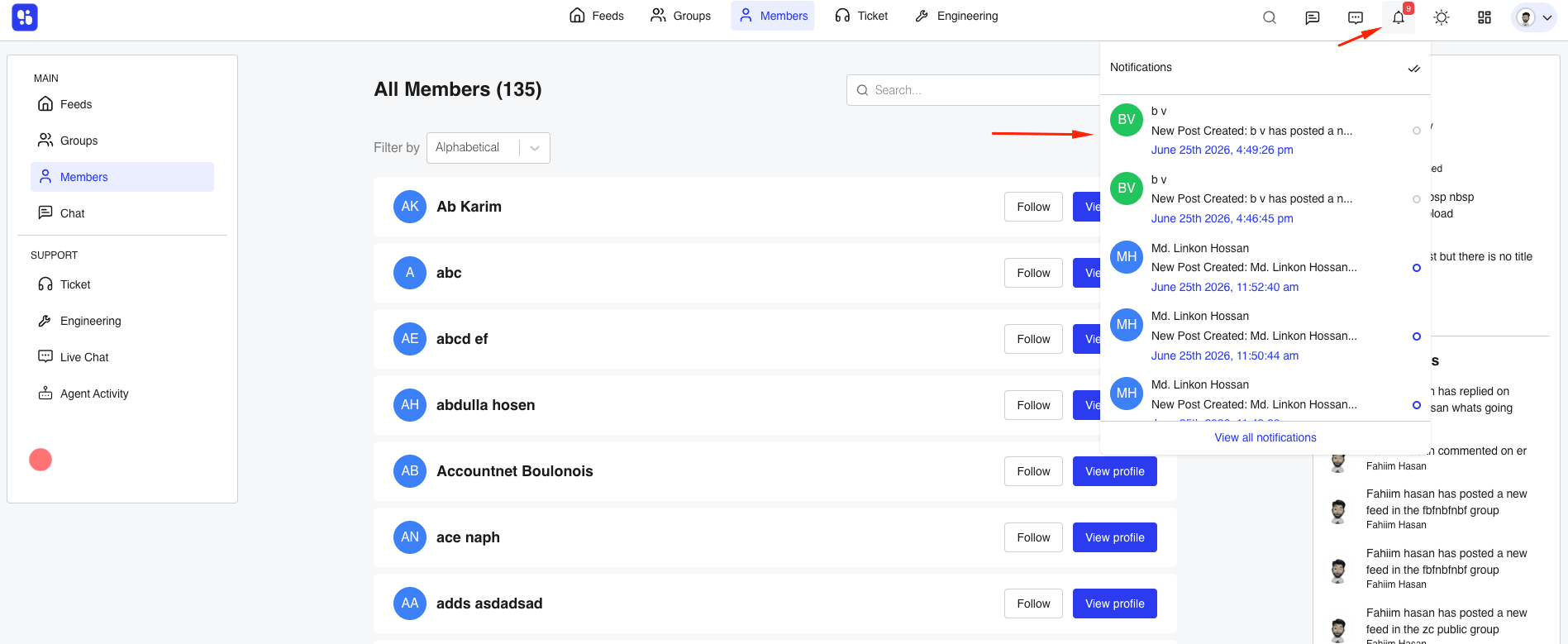This screenshot has height=644, width=1568.
Task: Click the AK avatar for Ab Karim
Action: tap(410, 207)
